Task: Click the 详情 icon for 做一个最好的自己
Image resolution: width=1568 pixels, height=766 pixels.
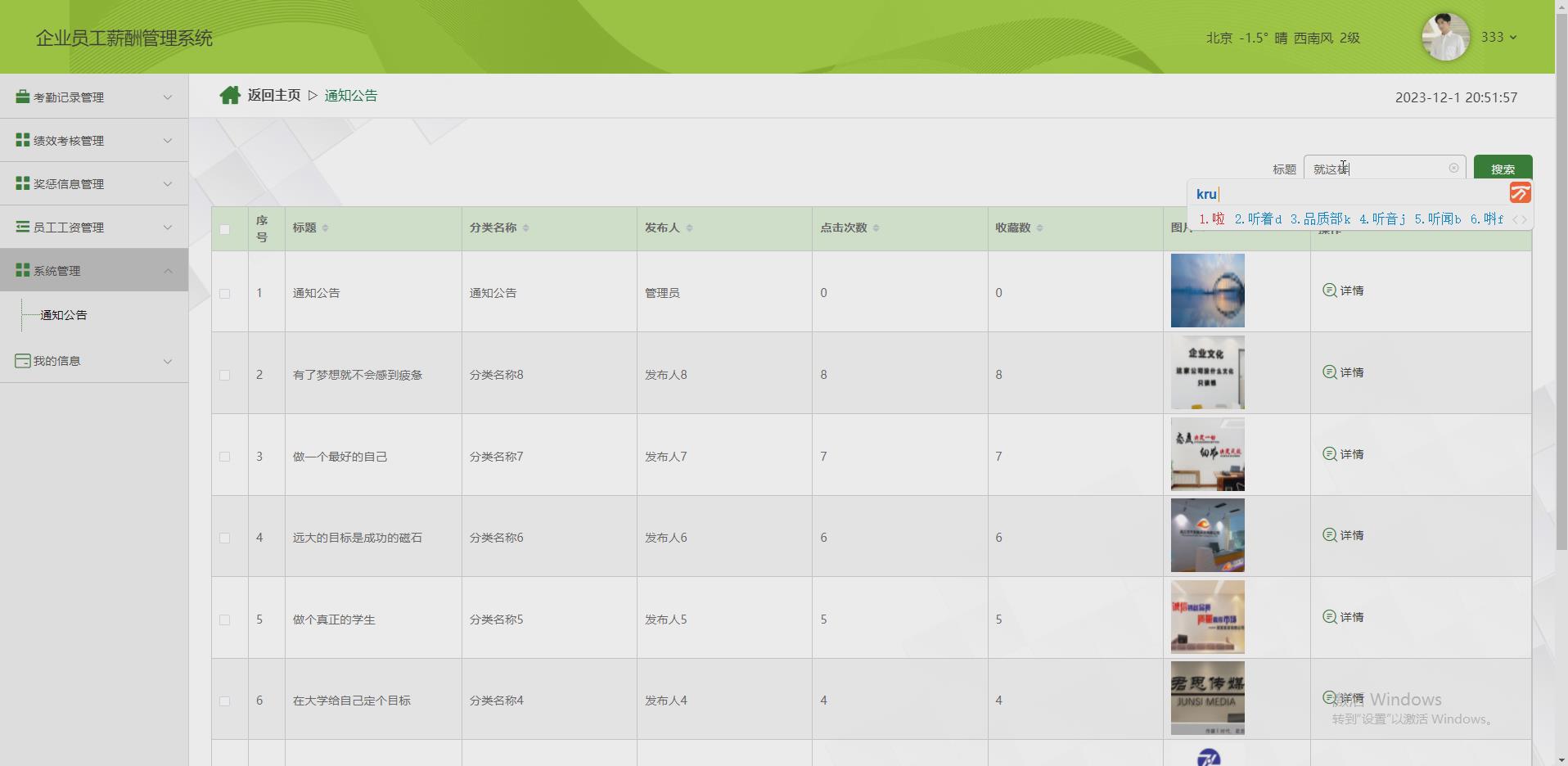Action: click(x=1330, y=453)
